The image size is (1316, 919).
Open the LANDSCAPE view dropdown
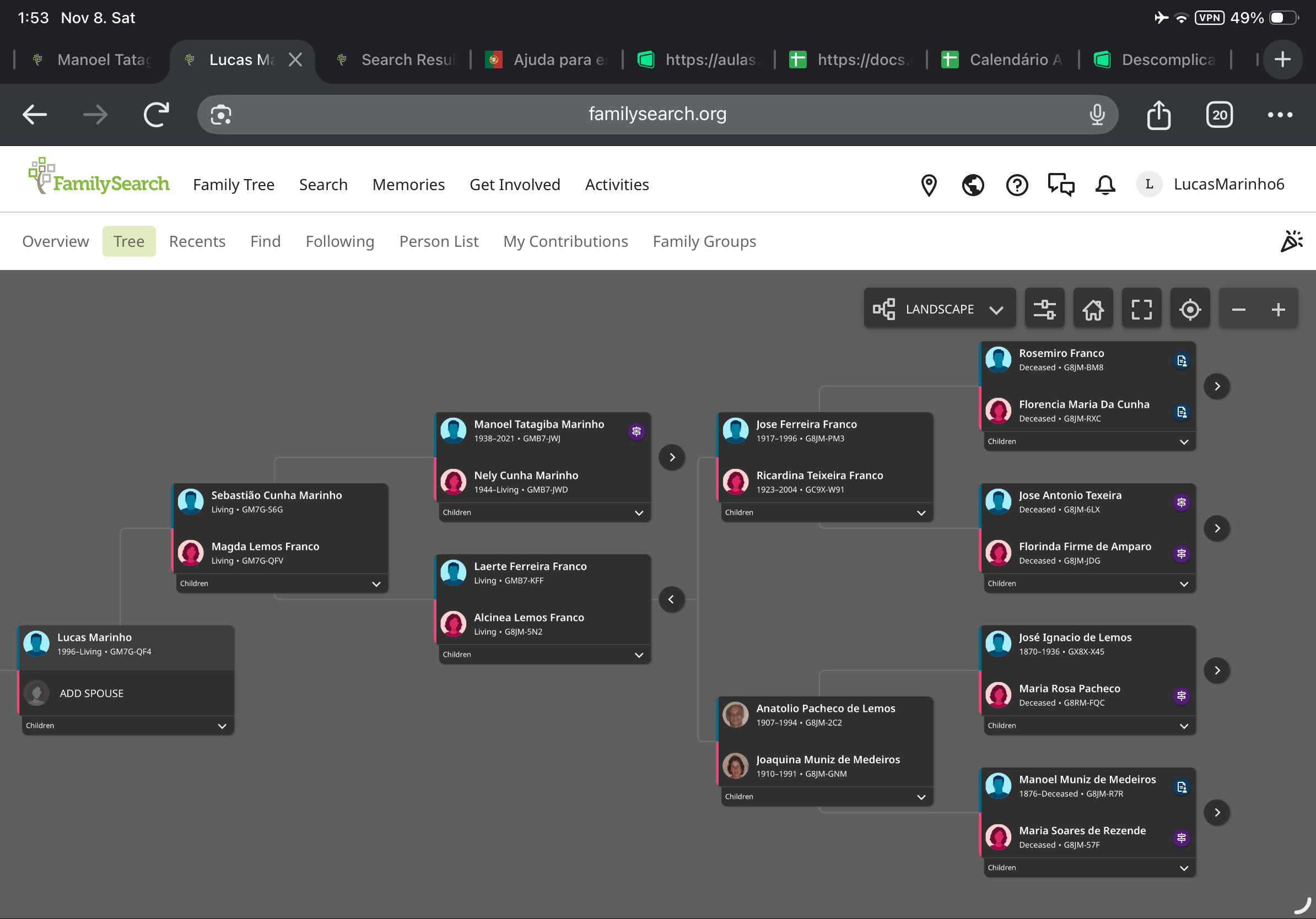[939, 310]
